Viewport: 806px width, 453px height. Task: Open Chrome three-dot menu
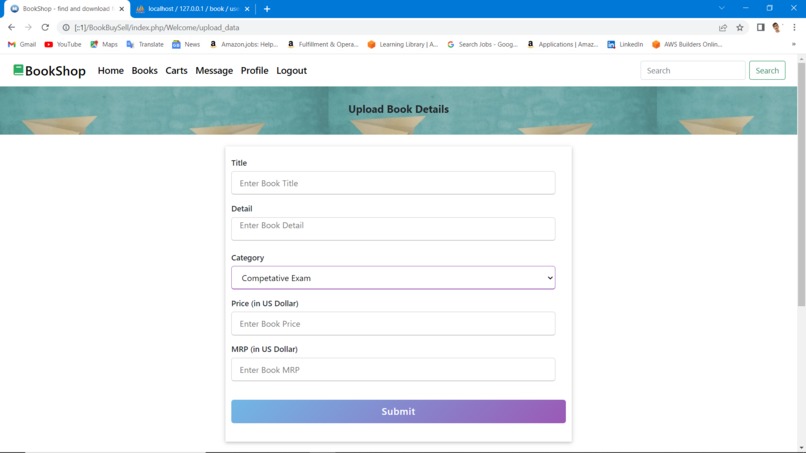794,27
